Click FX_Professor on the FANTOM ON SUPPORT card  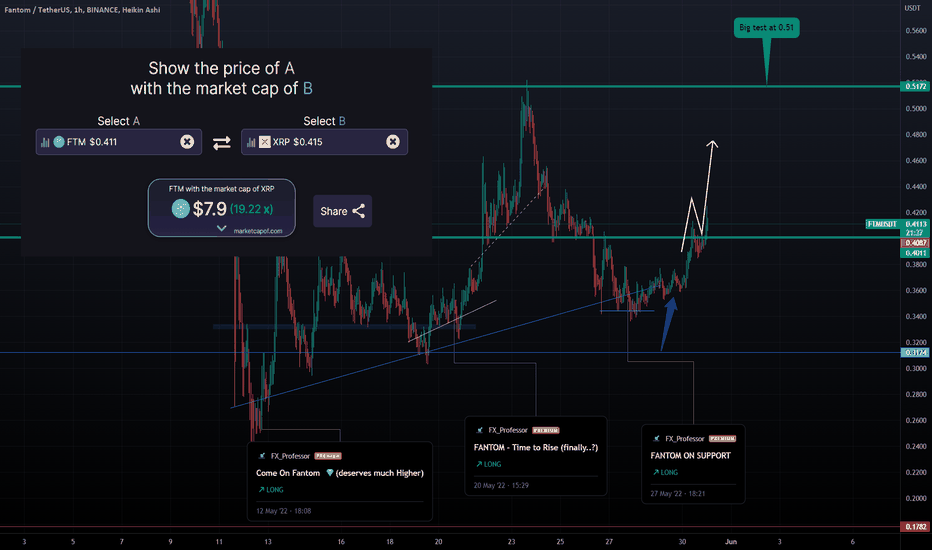tap(684, 438)
